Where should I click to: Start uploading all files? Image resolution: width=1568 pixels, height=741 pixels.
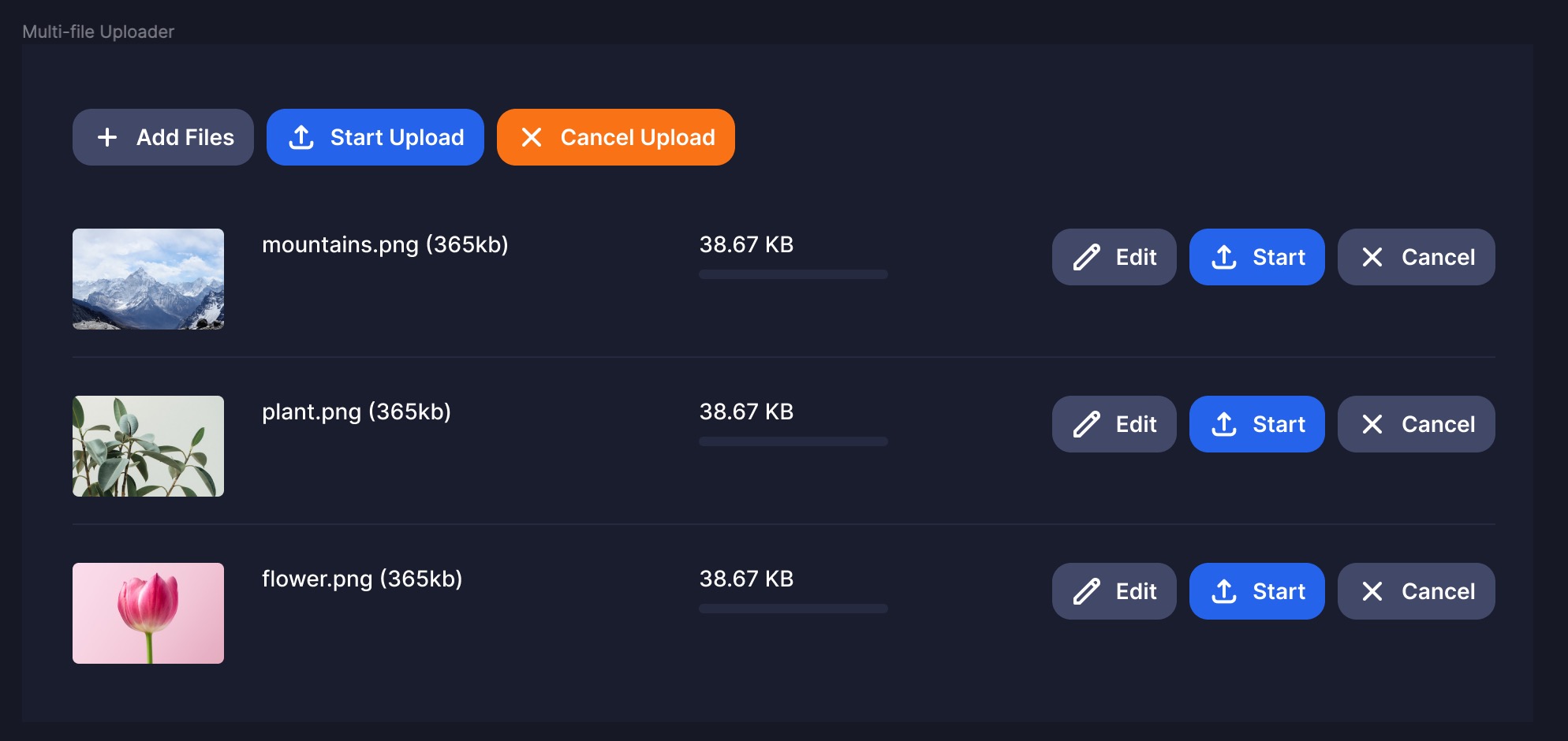(x=375, y=136)
